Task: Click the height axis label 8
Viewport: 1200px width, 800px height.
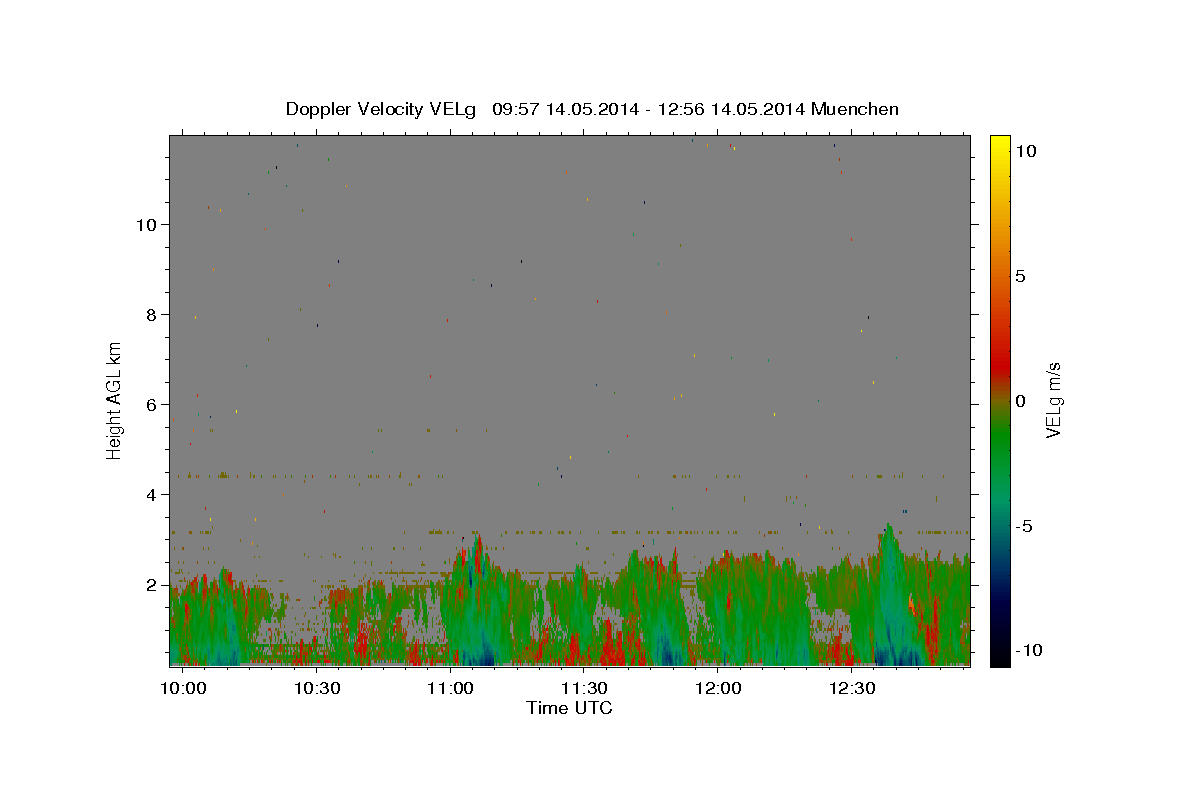Action: [x=152, y=315]
